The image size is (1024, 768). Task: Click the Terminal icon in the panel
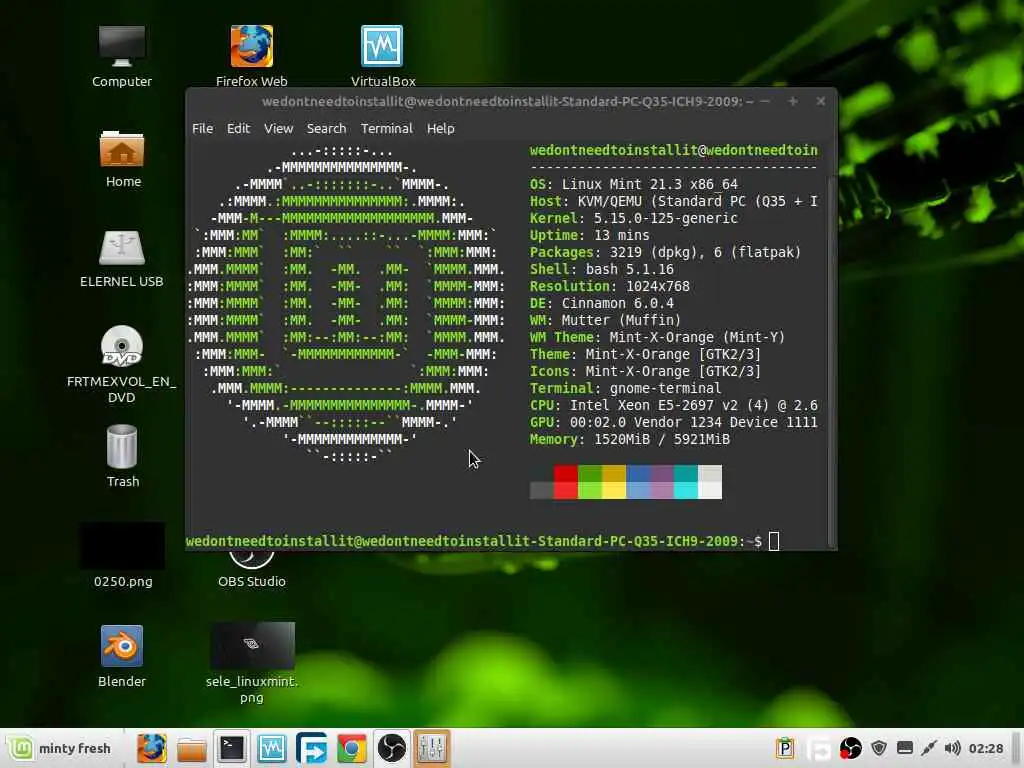coord(232,748)
